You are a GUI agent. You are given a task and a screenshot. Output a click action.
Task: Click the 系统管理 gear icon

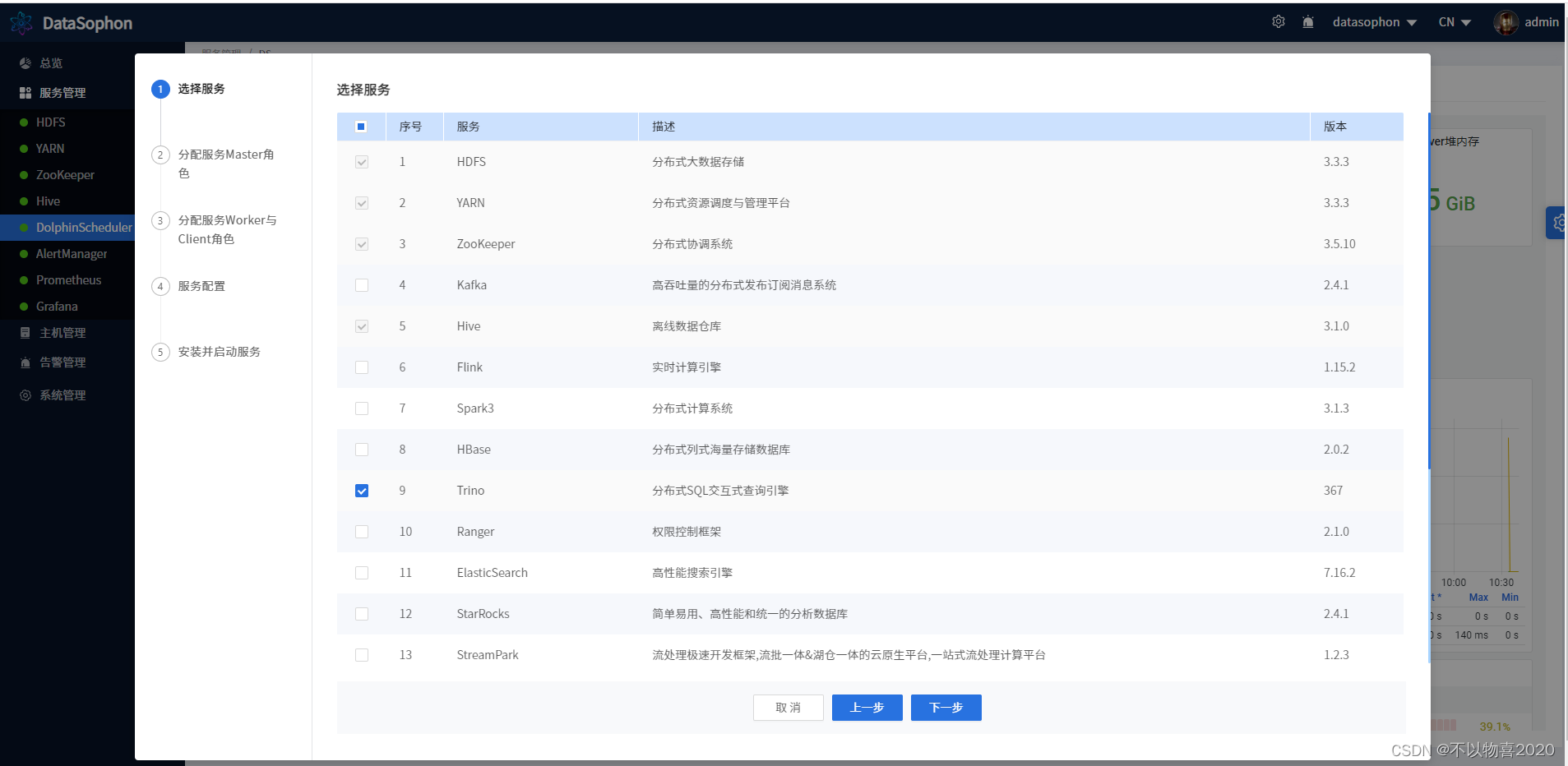[x=25, y=395]
